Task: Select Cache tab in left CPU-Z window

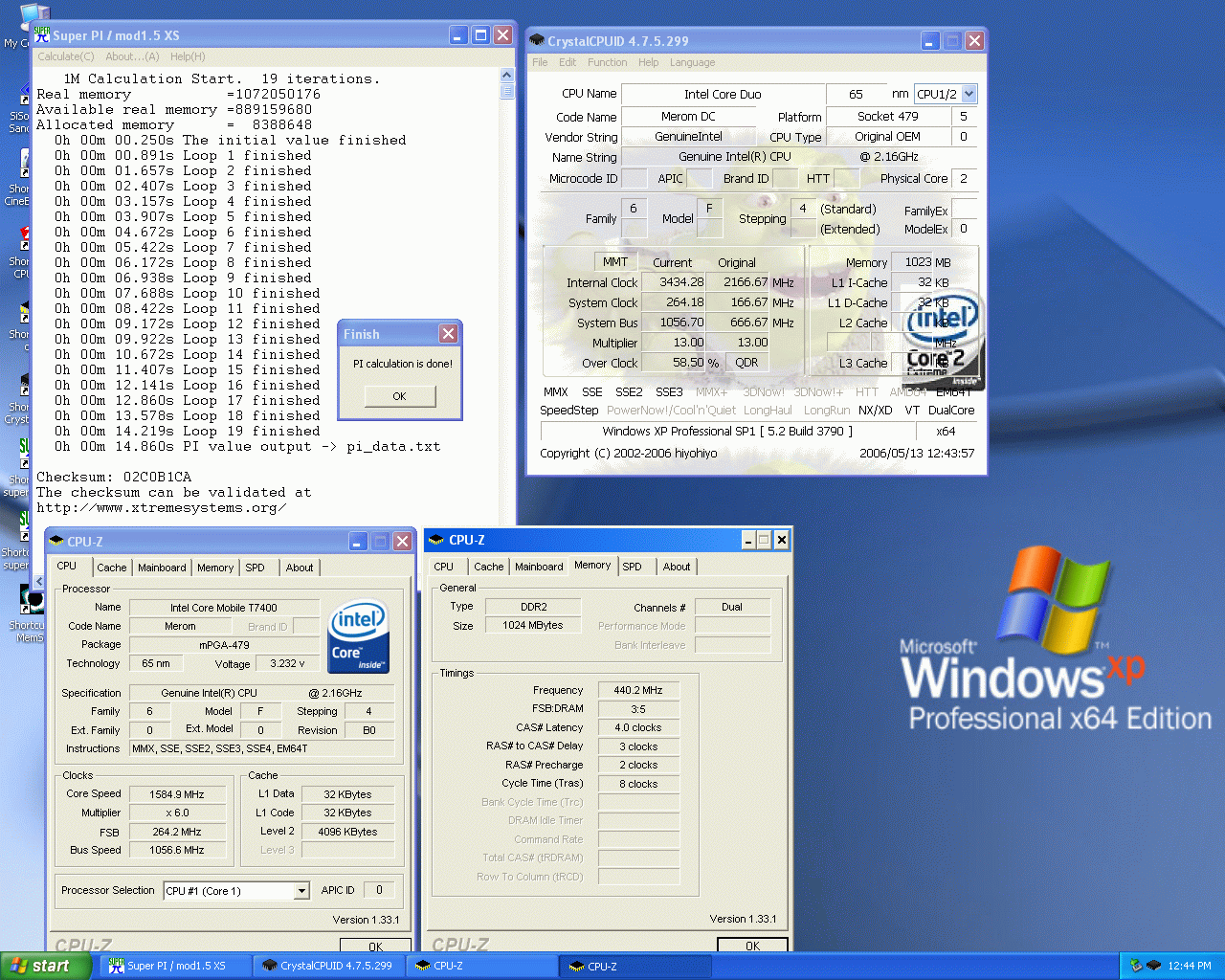Action: pyautogui.click(x=112, y=568)
